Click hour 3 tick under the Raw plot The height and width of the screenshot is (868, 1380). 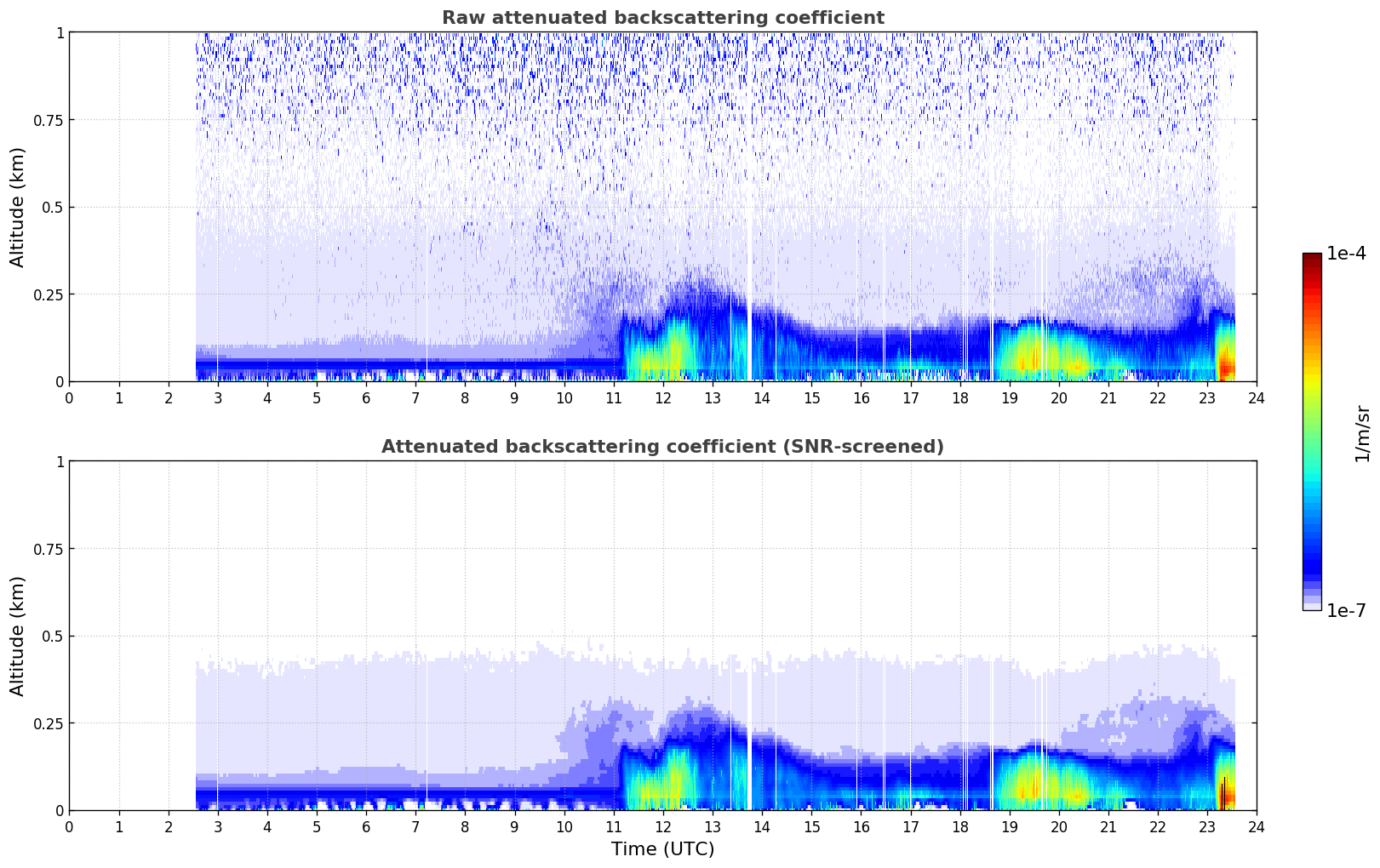pos(218,398)
